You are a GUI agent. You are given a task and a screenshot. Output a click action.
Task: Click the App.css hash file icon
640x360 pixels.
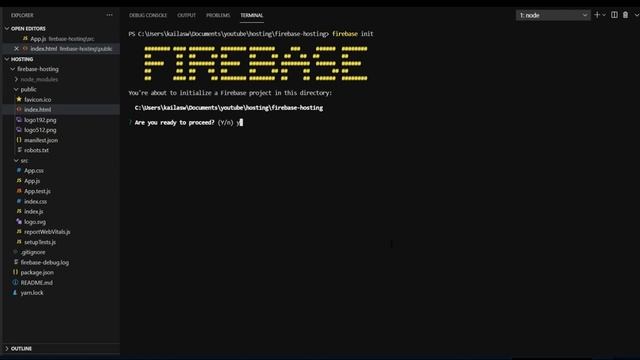click(x=19, y=170)
